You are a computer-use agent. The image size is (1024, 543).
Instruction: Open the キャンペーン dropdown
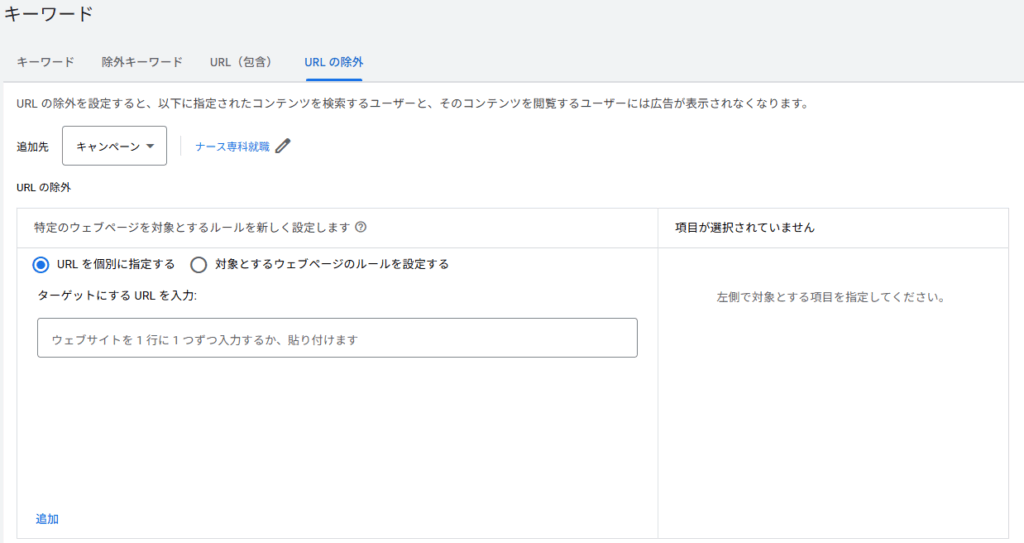pos(114,146)
